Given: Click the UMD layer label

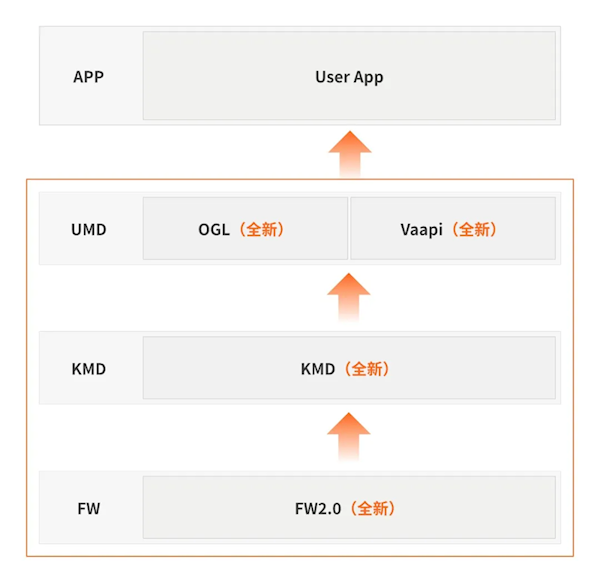Looking at the screenshot, I should tap(89, 229).
